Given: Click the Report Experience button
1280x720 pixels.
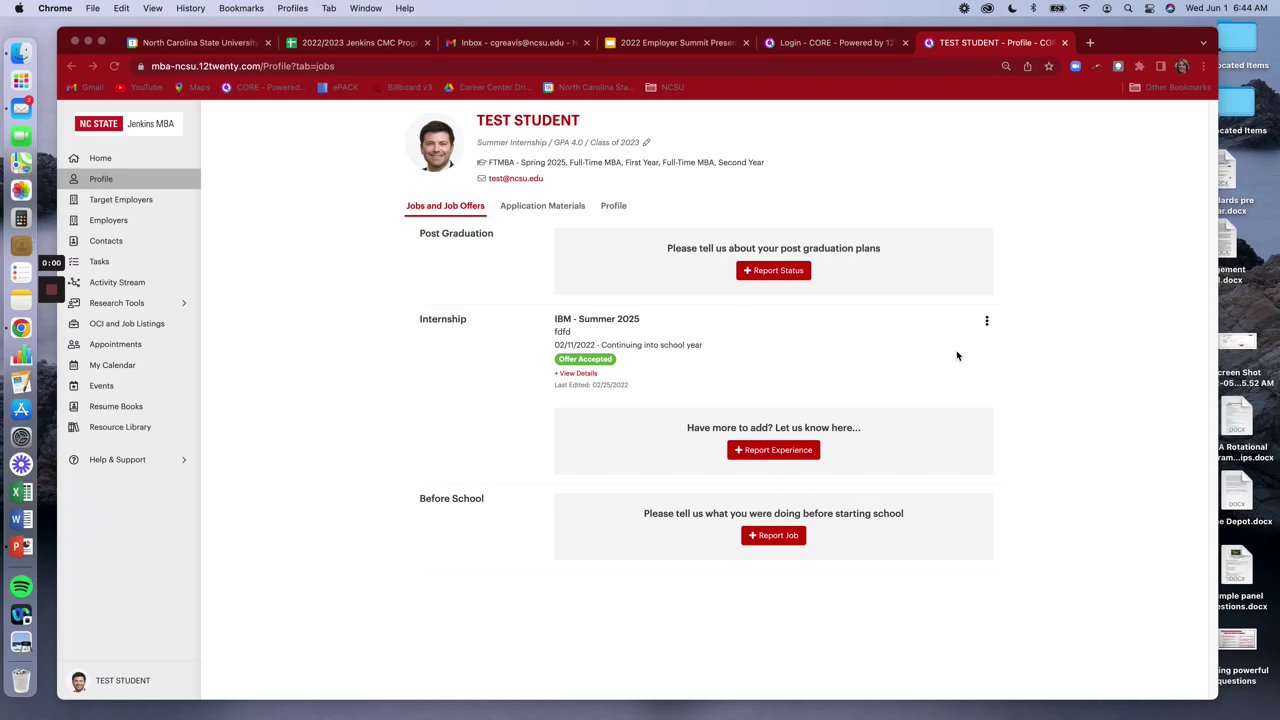Looking at the screenshot, I should (773, 450).
